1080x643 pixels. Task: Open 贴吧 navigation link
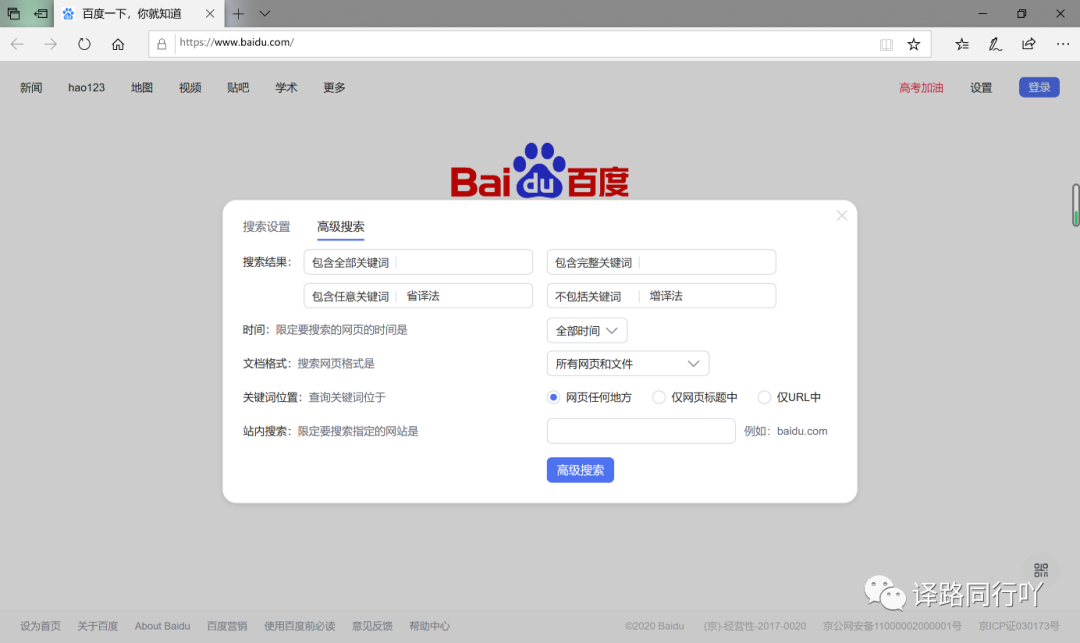238,87
